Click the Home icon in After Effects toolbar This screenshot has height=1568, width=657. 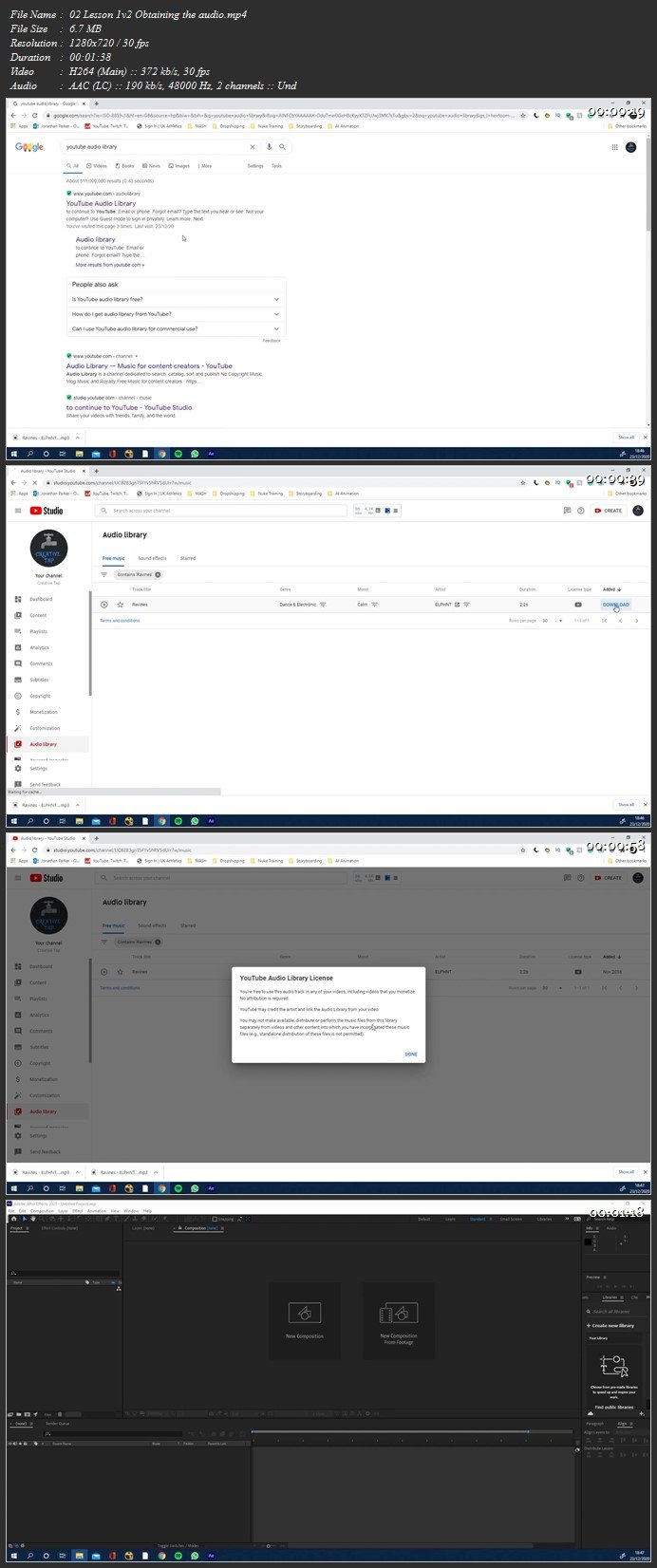[x=13, y=1219]
